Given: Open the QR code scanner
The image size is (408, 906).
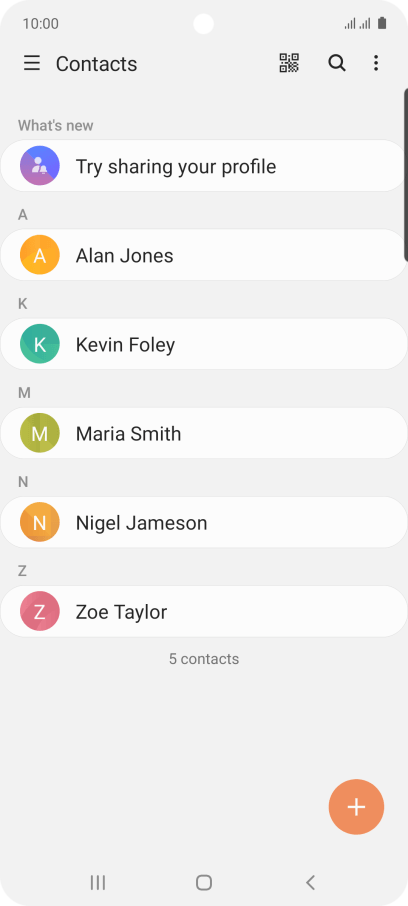Looking at the screenshot, I should point(289,63).
